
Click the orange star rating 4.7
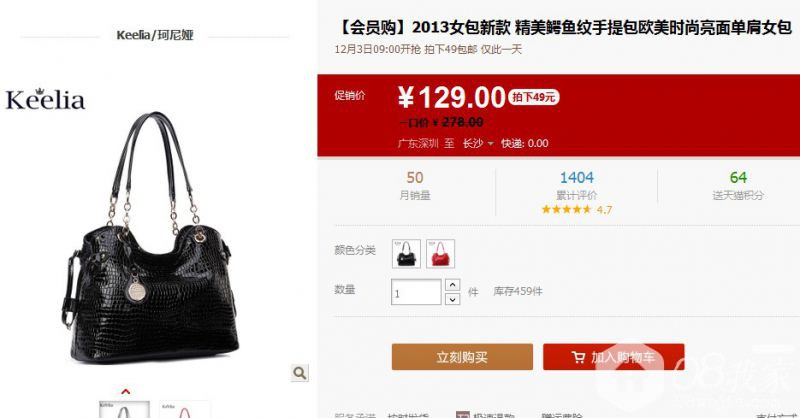[577, 209]
